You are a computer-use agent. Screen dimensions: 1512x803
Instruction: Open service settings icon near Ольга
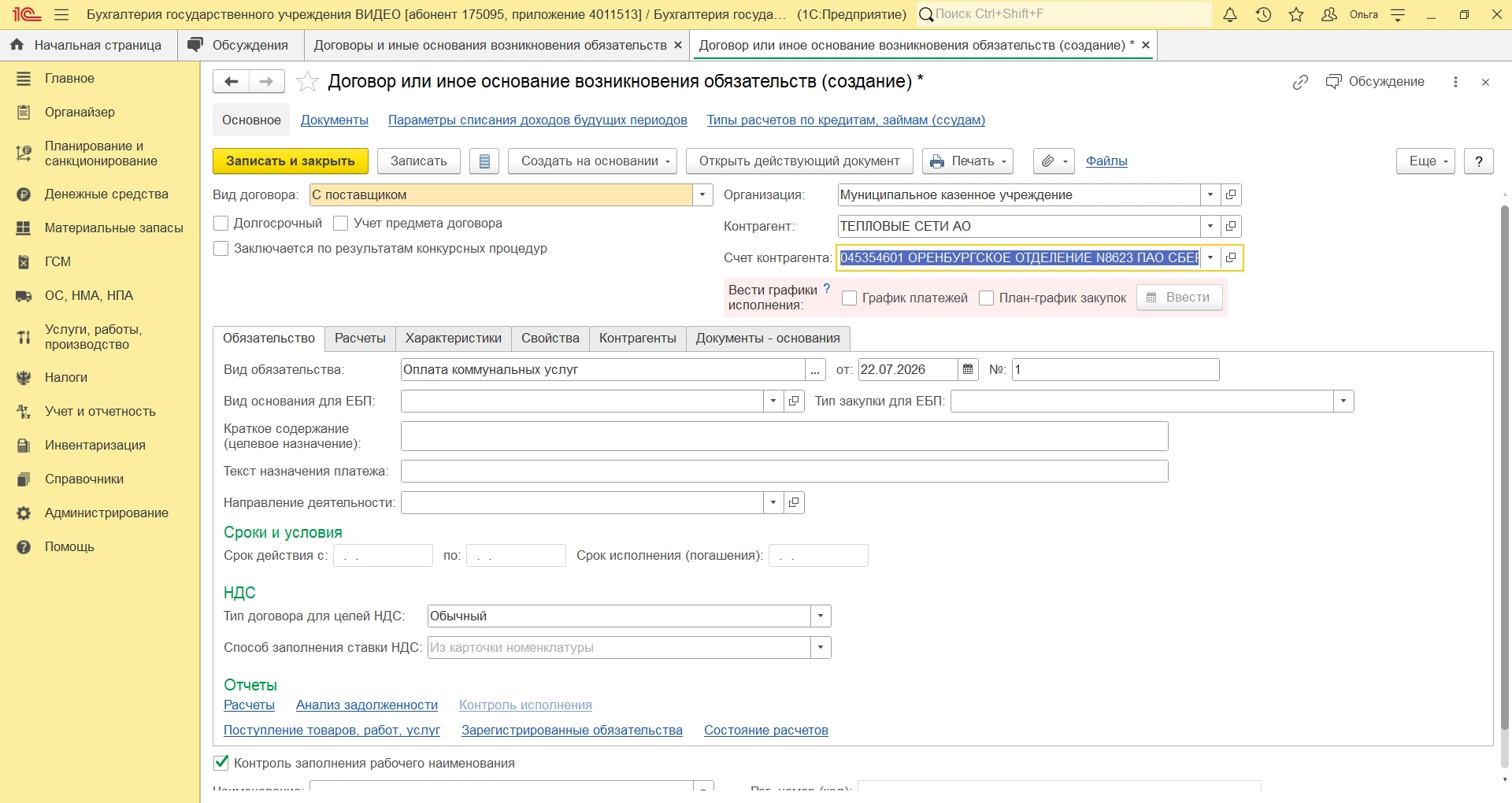point(1399,14)
